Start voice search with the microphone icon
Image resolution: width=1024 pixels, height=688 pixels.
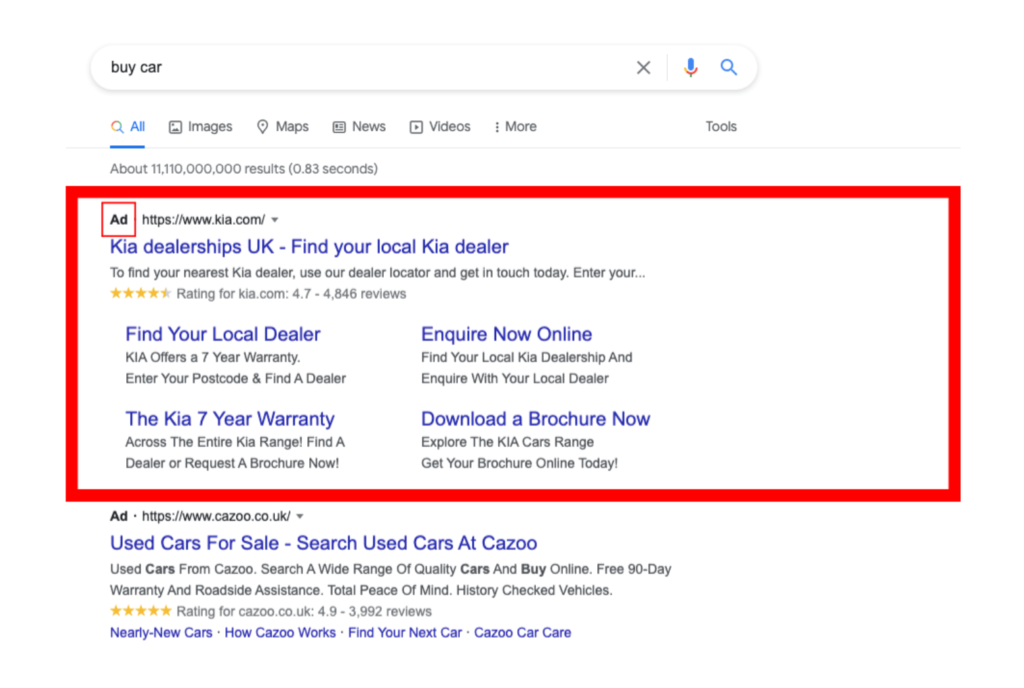(x=690, y=67)
